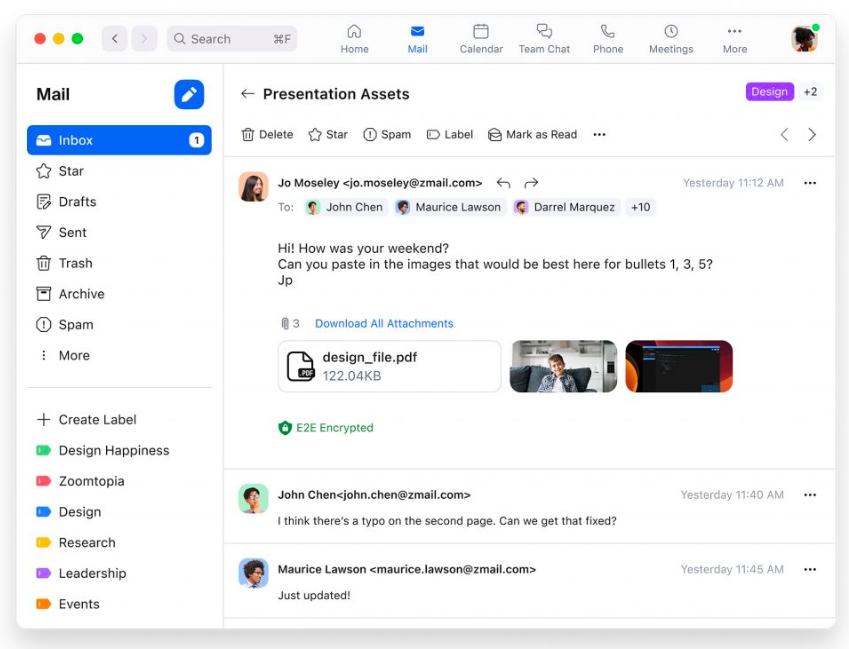Expand the +2 additional labels

tap(810, 91)
